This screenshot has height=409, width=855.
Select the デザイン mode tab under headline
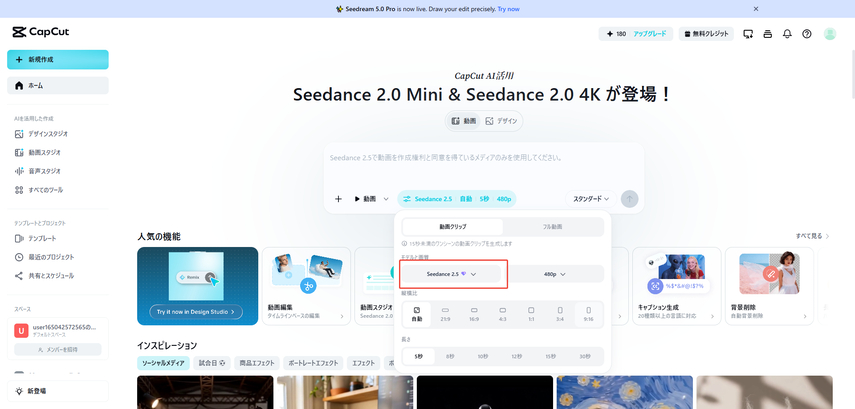click(x=501, y=121)
